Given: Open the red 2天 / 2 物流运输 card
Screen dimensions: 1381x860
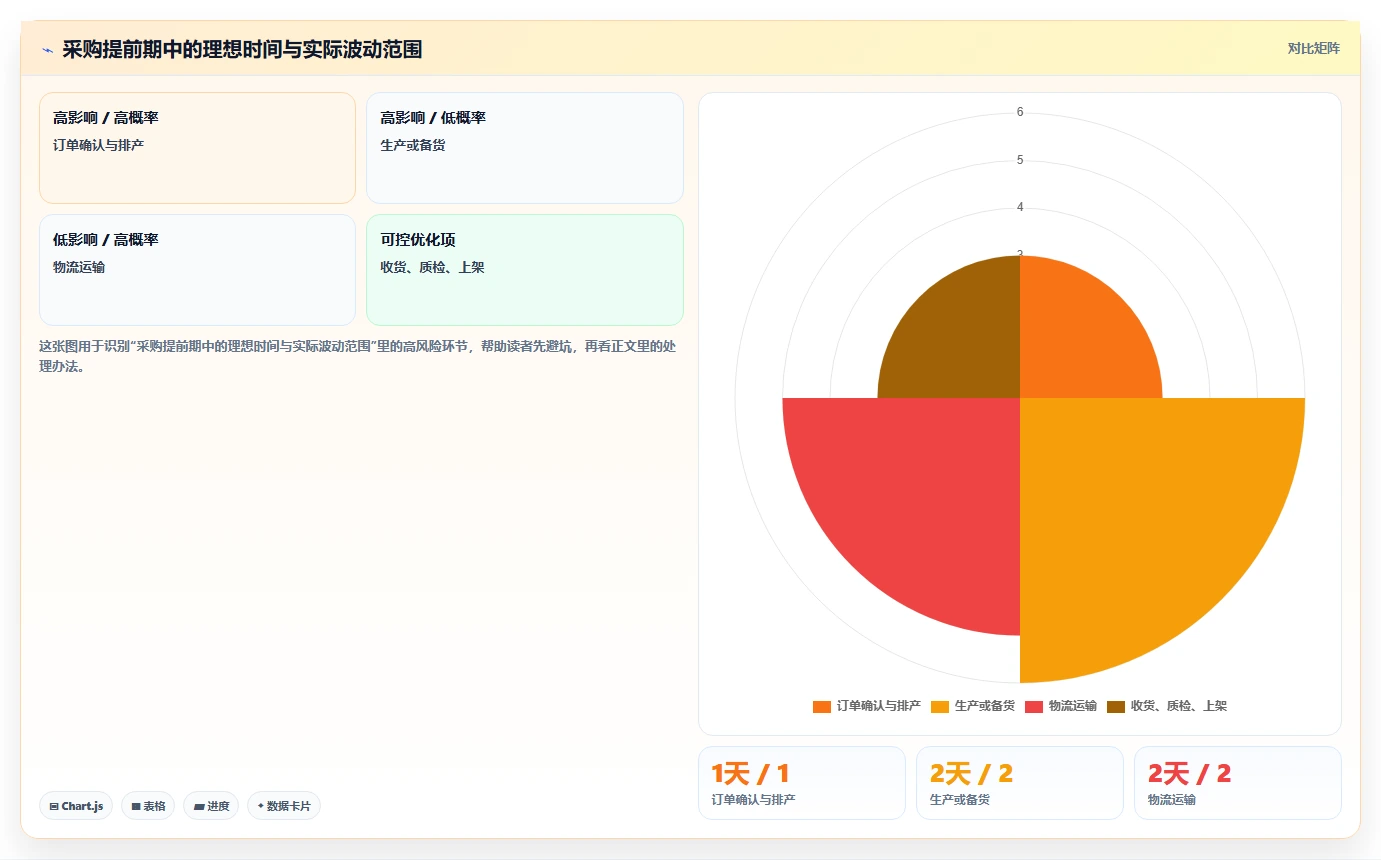Looking at the screenshot, I should [1238, 783].
